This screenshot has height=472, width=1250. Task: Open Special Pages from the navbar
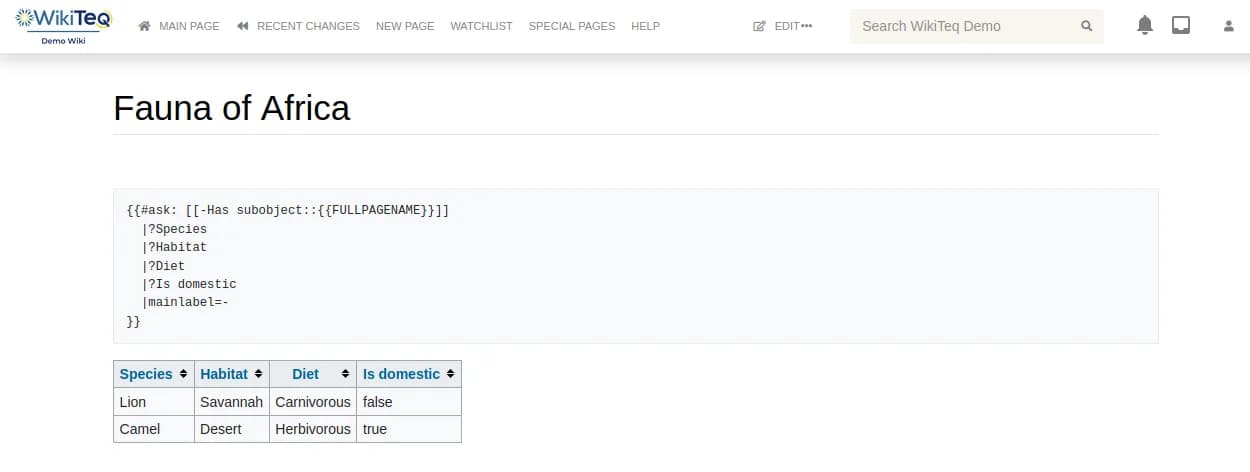571,26
